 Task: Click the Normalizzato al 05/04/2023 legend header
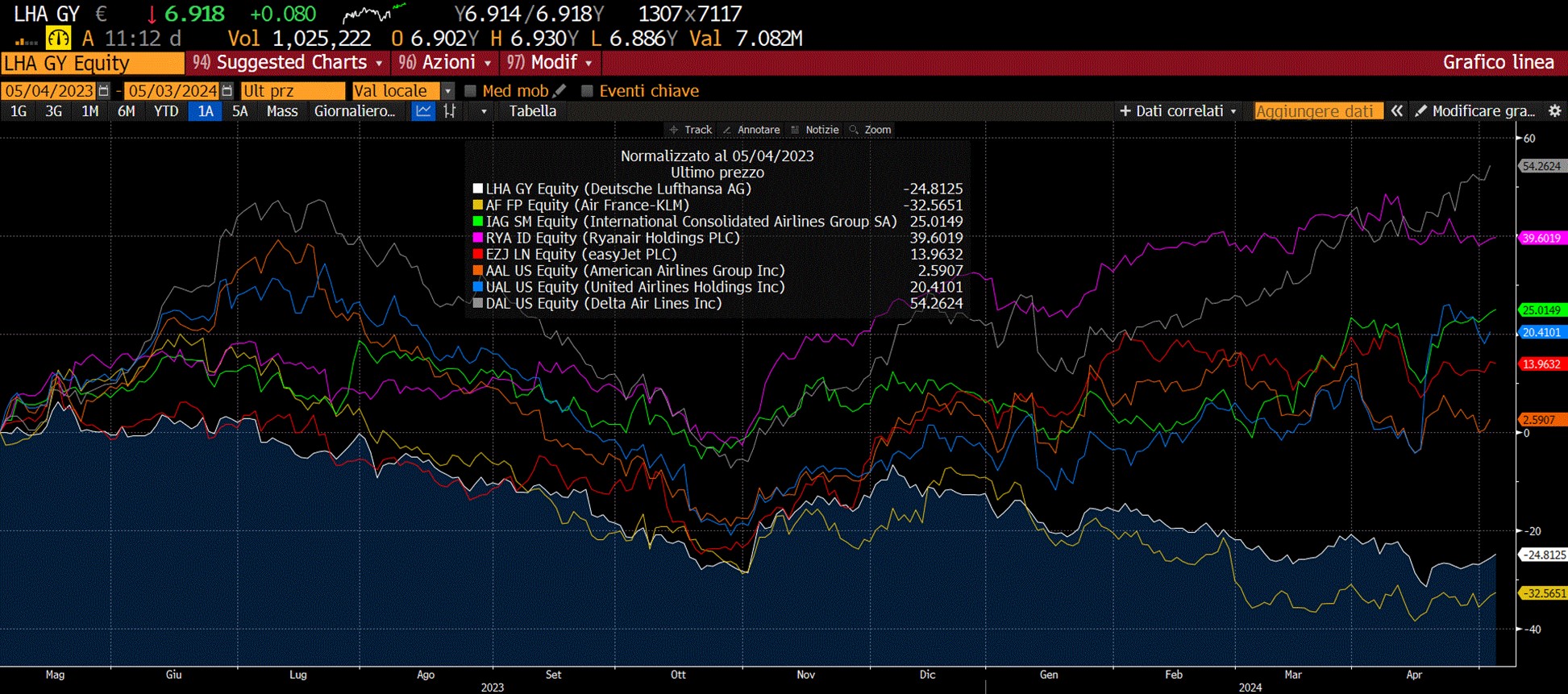[717, 156]
